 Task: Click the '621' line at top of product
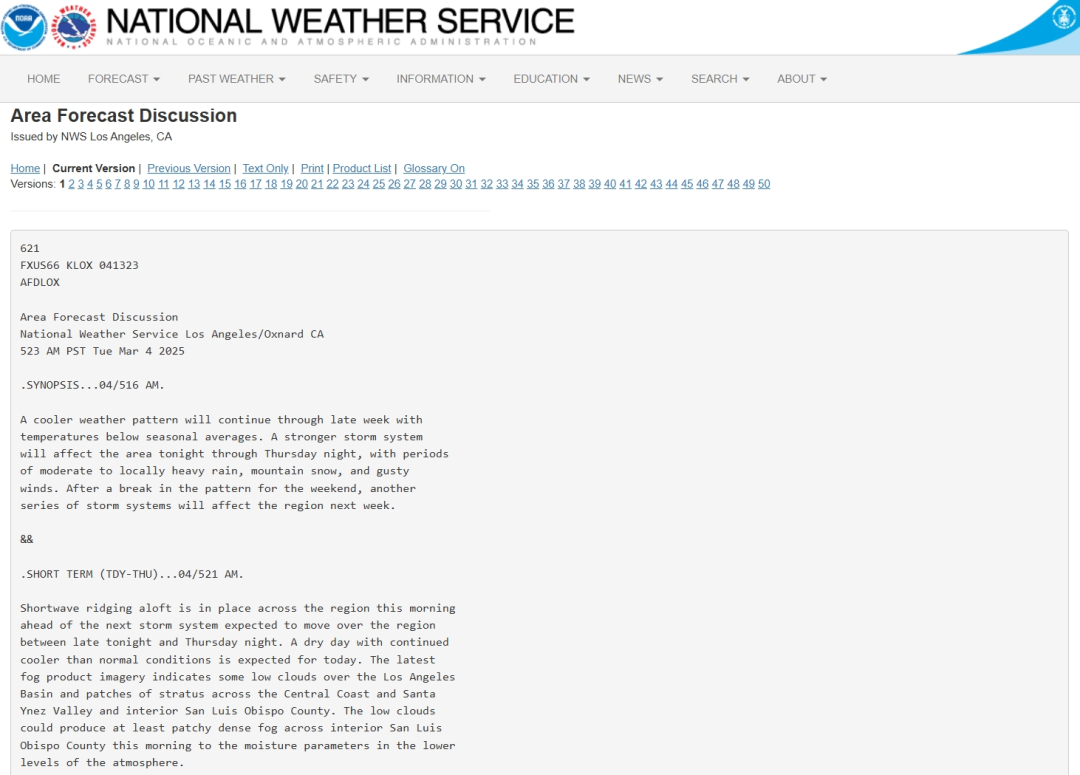pyautogui.click(x=30, y=248)
